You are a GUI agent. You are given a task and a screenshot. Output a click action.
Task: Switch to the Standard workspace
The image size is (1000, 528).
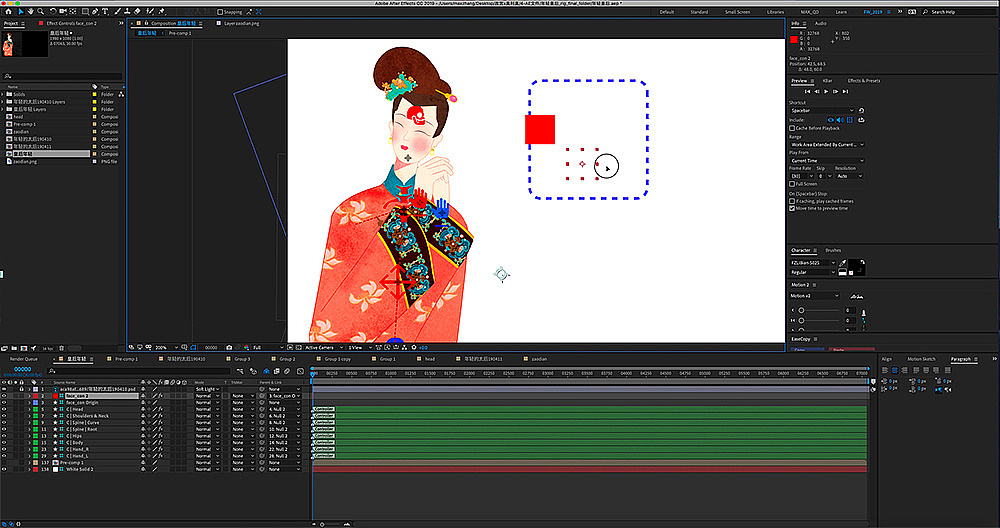pyautogui.click(x=699, y=11)
